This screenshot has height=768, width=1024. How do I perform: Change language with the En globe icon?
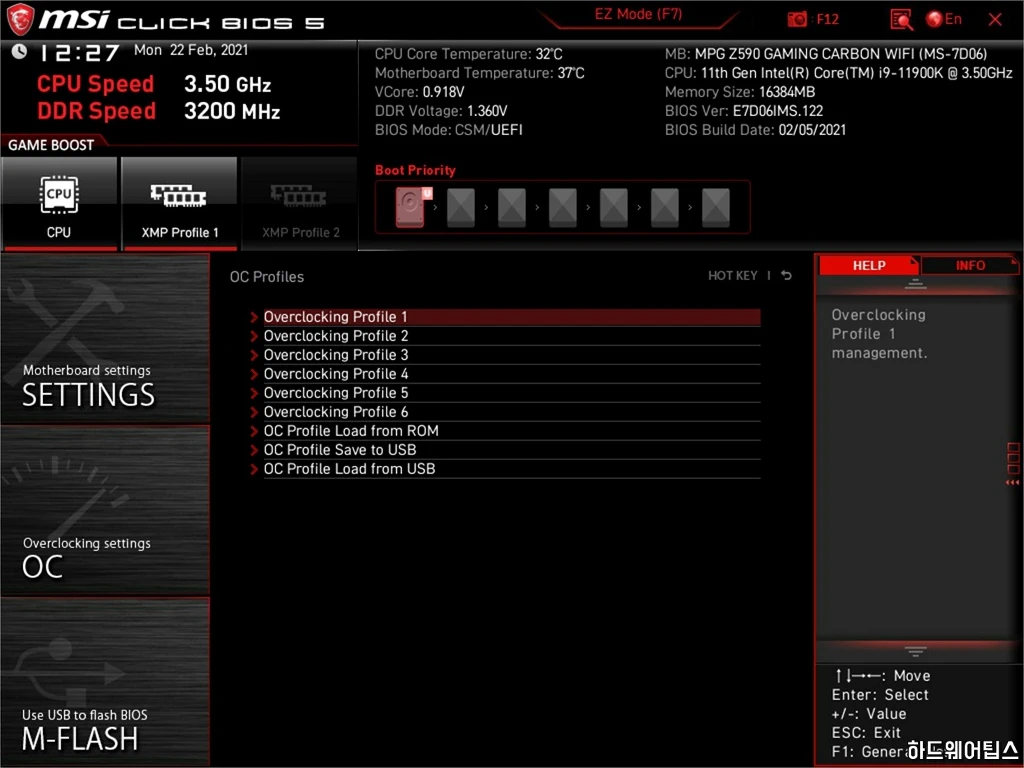tap(944, 19)
